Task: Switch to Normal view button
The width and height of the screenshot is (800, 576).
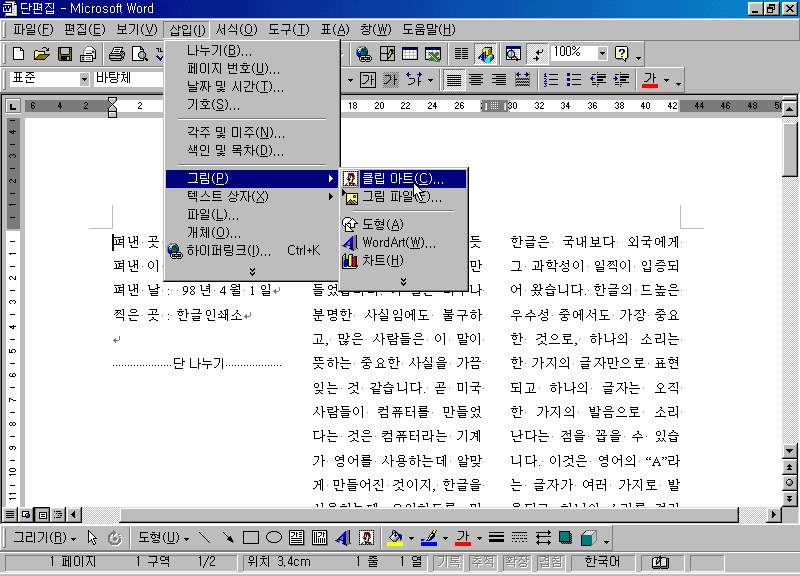Action: click(x=10, y=514)
